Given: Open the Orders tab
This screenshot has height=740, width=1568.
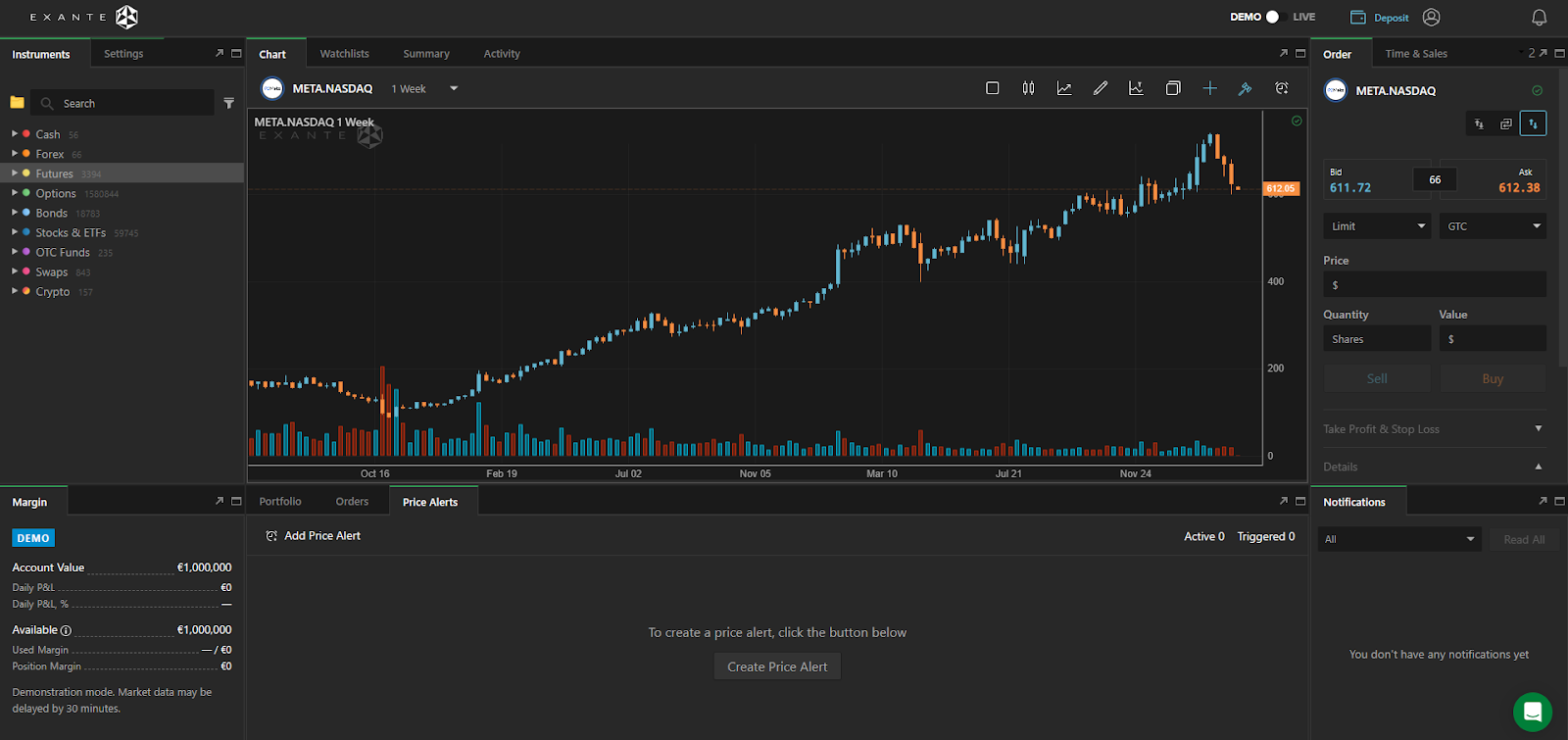Looking at the screenshot, I should pos(352,501).
